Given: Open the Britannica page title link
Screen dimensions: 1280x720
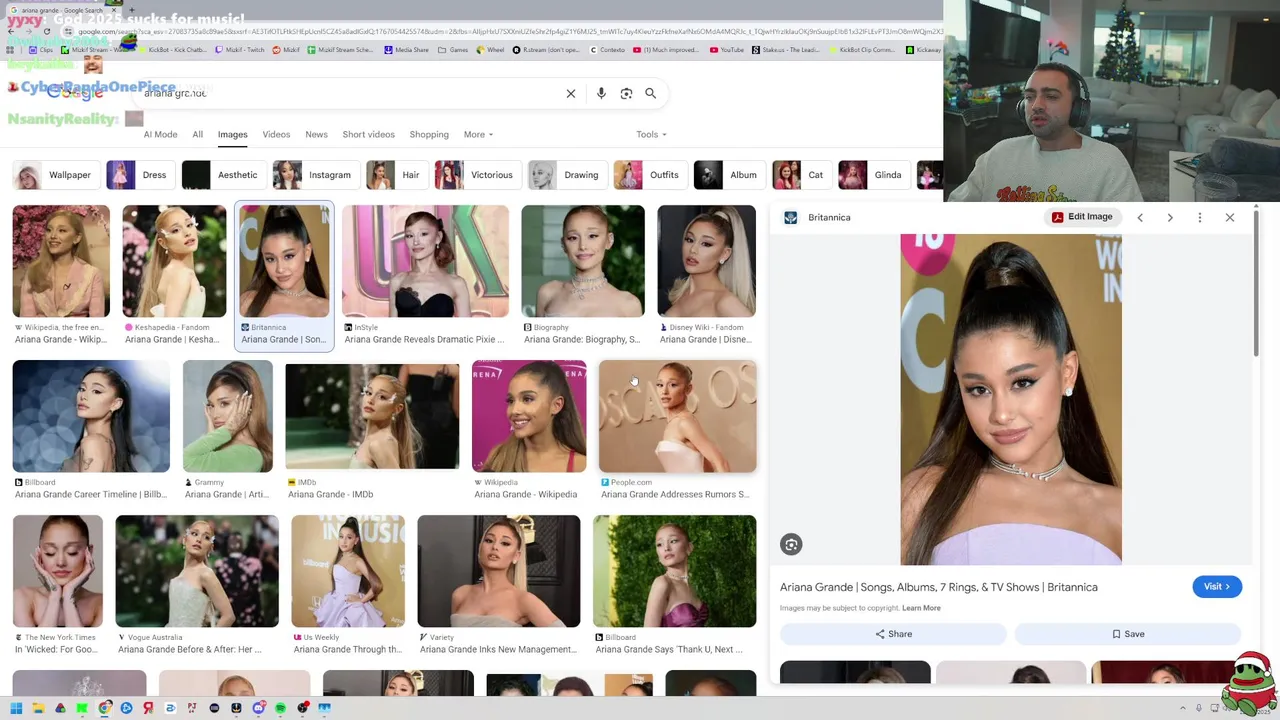Looking at the screenshot, I should pyautogui.click(x=939, y=587).
